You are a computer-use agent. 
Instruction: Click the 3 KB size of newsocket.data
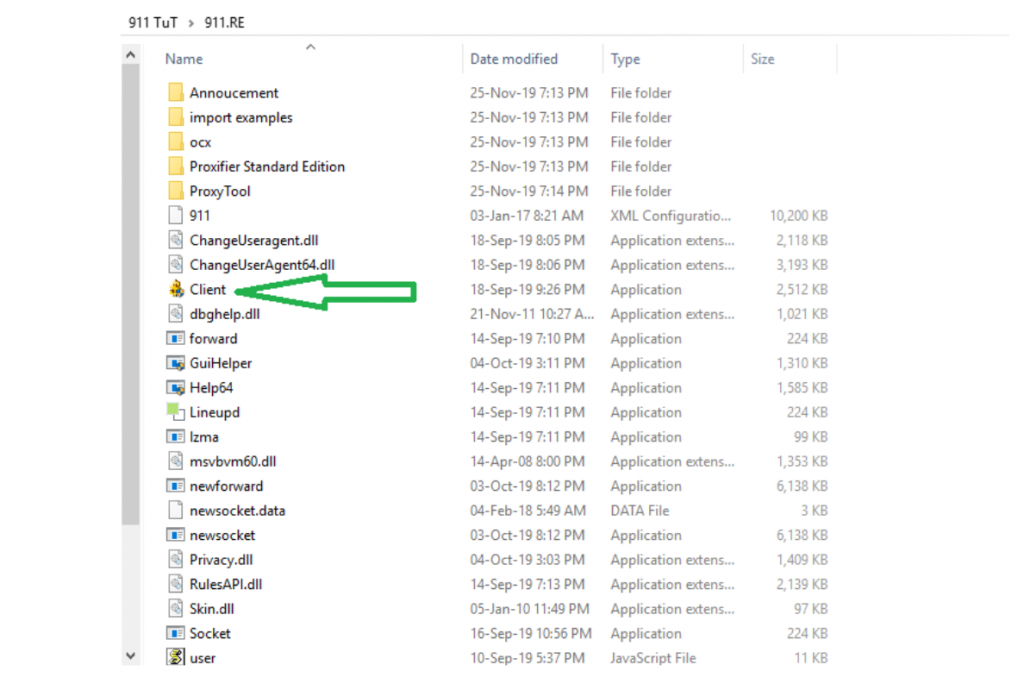[814, 510]
